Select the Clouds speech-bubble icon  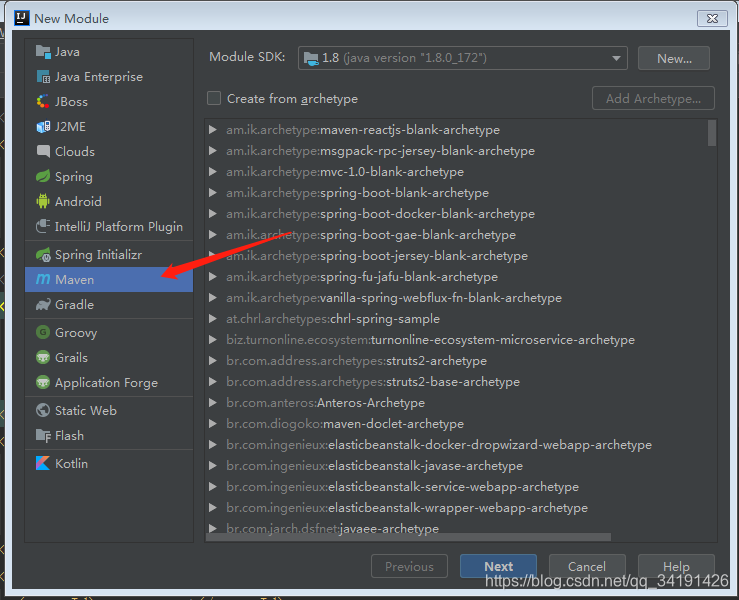tap(43, 152)
